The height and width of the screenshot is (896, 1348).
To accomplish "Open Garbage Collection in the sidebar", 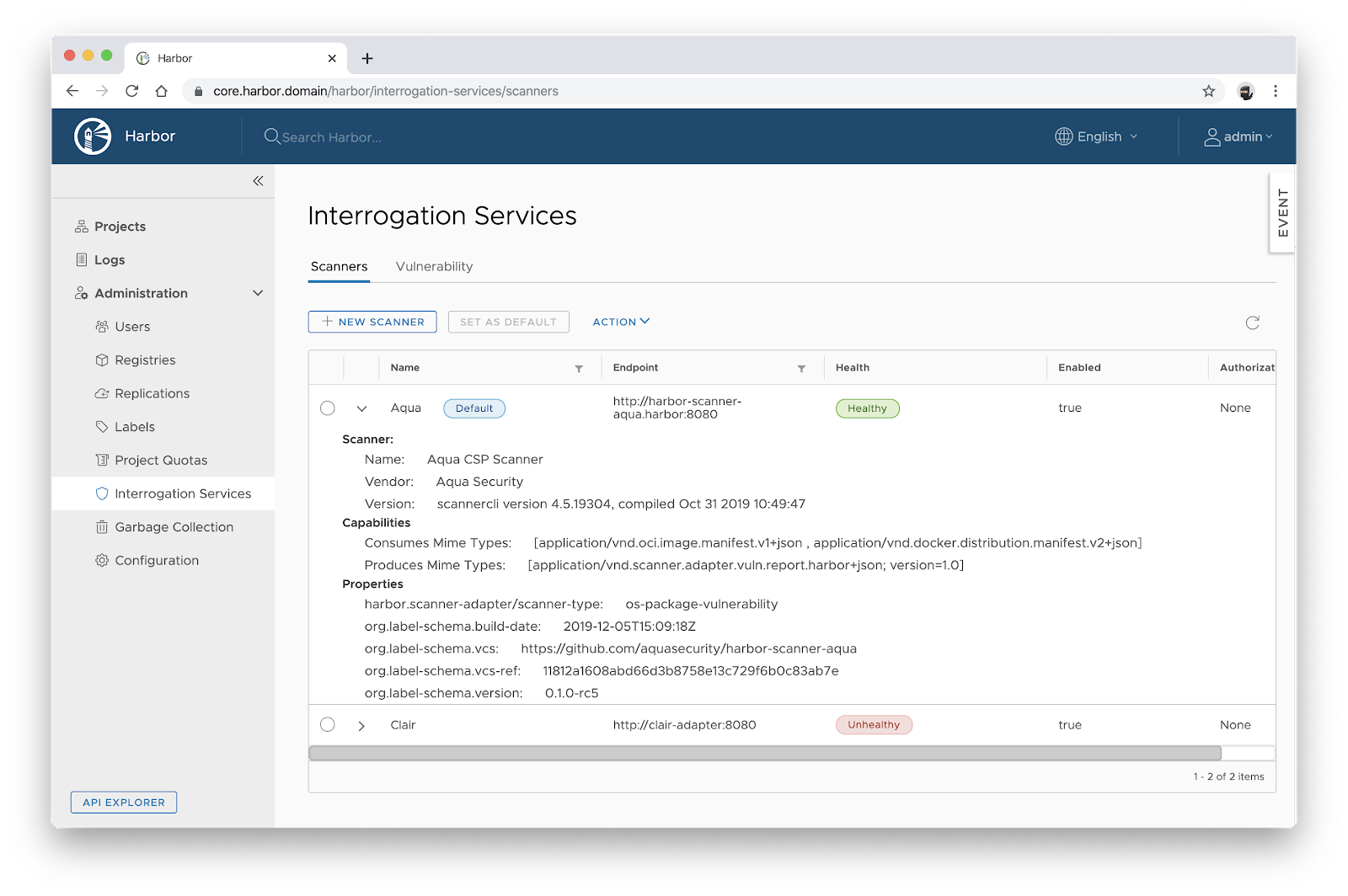I will [x=174, y=527].
